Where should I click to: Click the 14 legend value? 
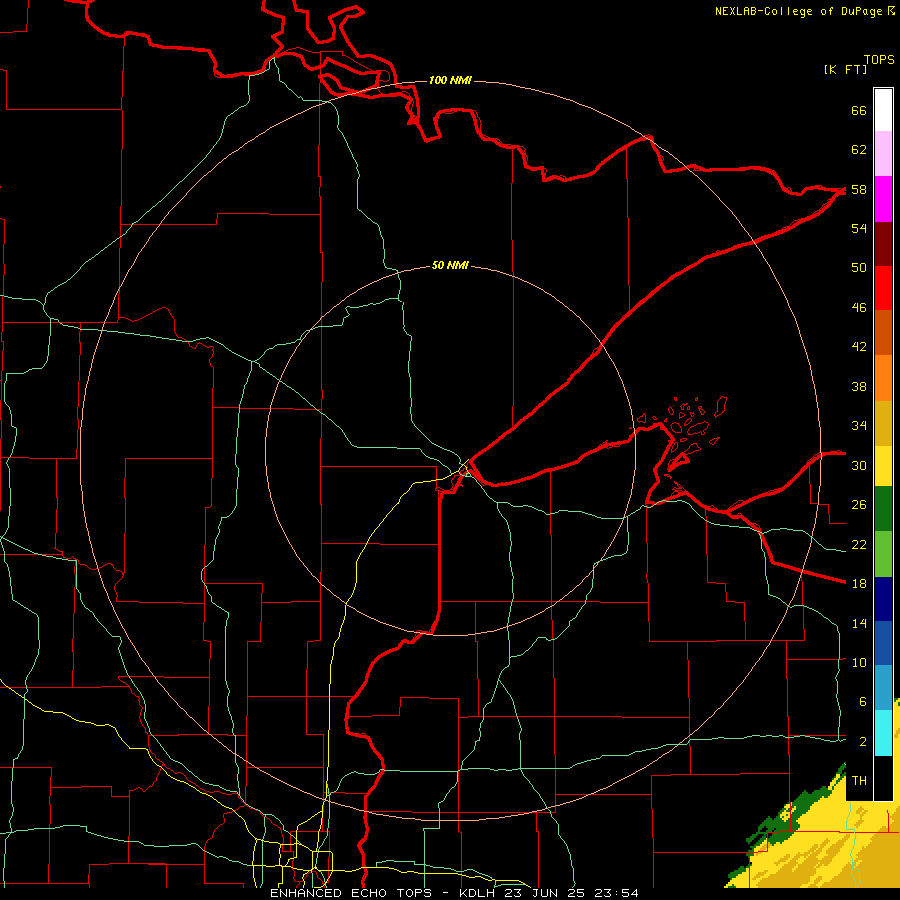[859, 623]
